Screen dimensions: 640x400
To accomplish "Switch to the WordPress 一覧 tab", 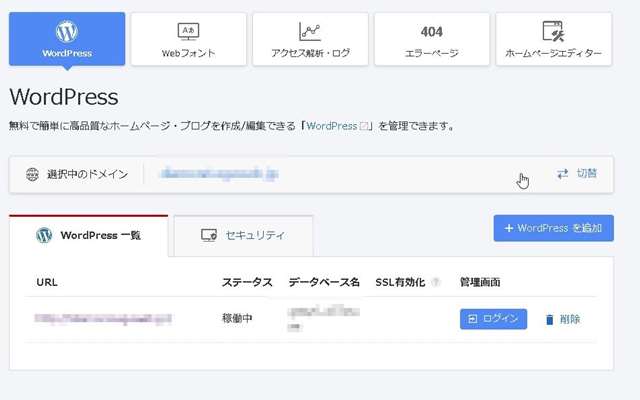I will pos(89,236).
